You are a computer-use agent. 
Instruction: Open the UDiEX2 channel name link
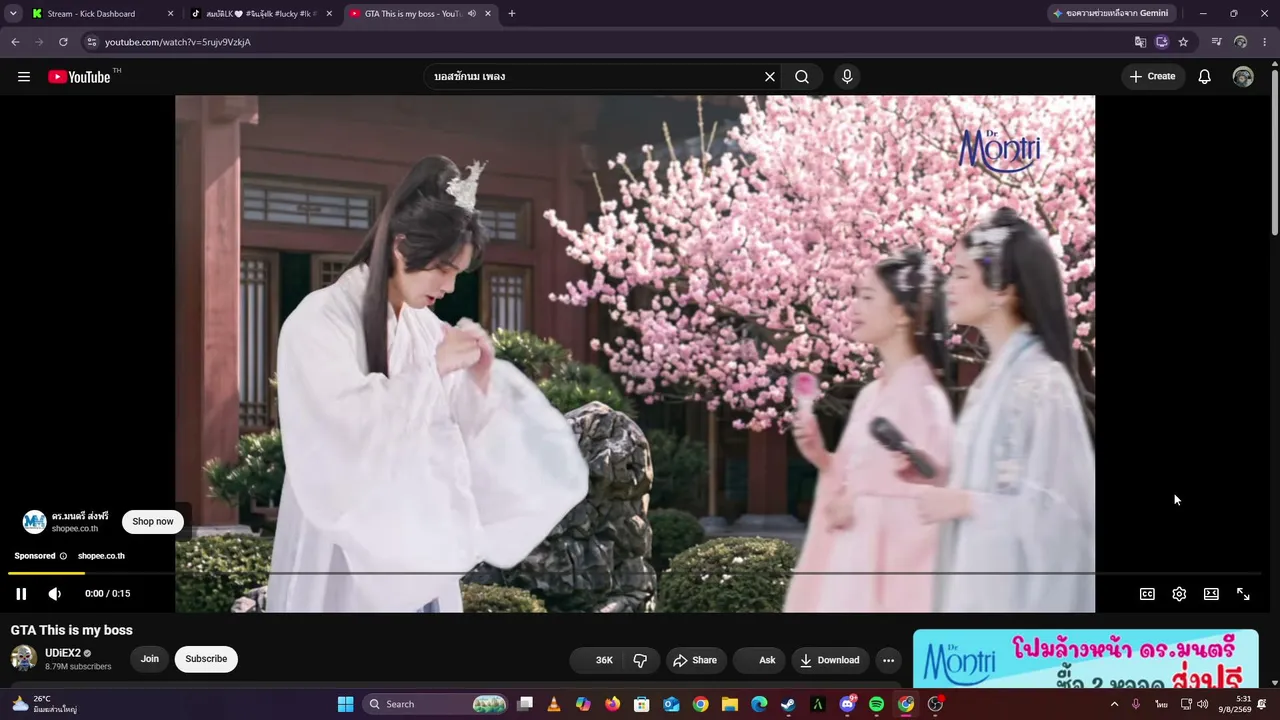(63, 653)
